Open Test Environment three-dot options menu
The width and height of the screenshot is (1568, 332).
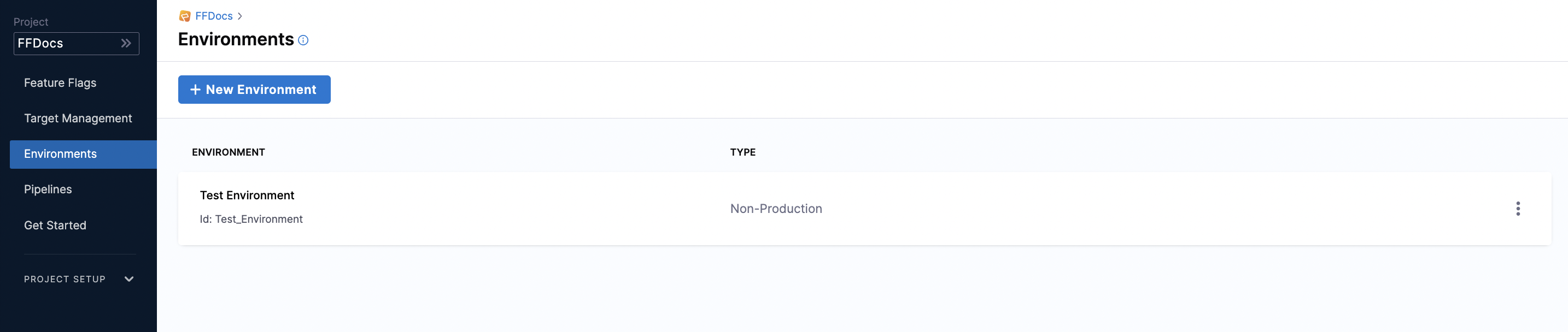1518,209
